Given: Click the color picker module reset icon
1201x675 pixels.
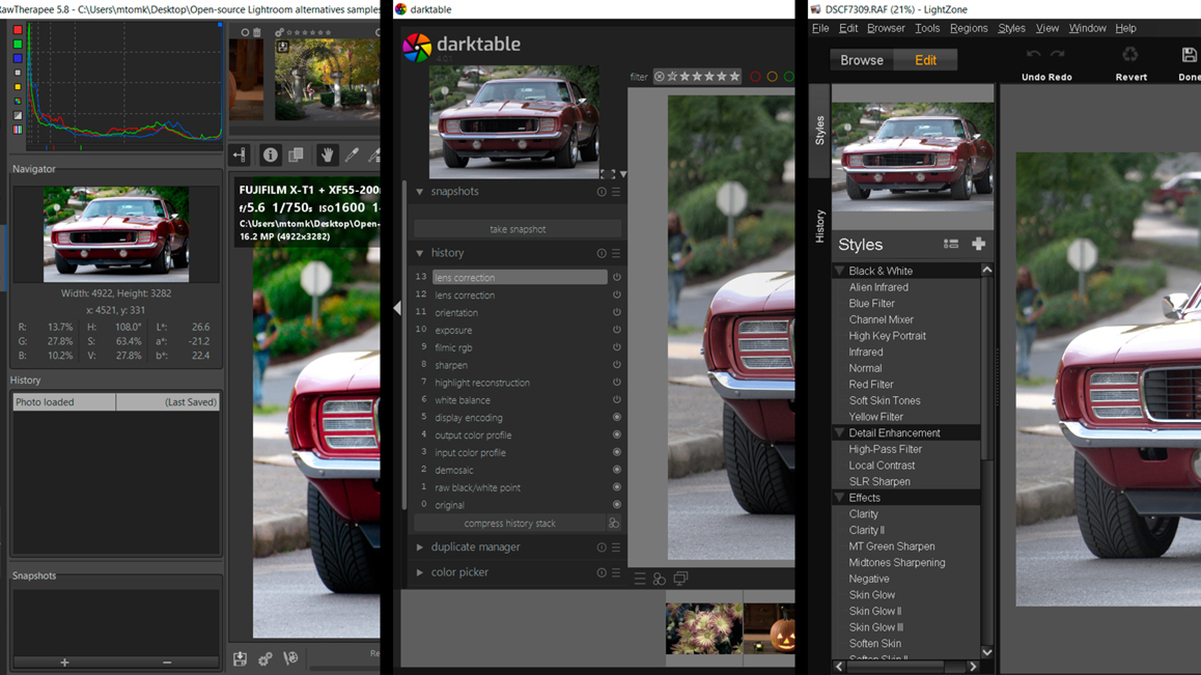Looking at the screenshot, I should [x=602, y=573].
